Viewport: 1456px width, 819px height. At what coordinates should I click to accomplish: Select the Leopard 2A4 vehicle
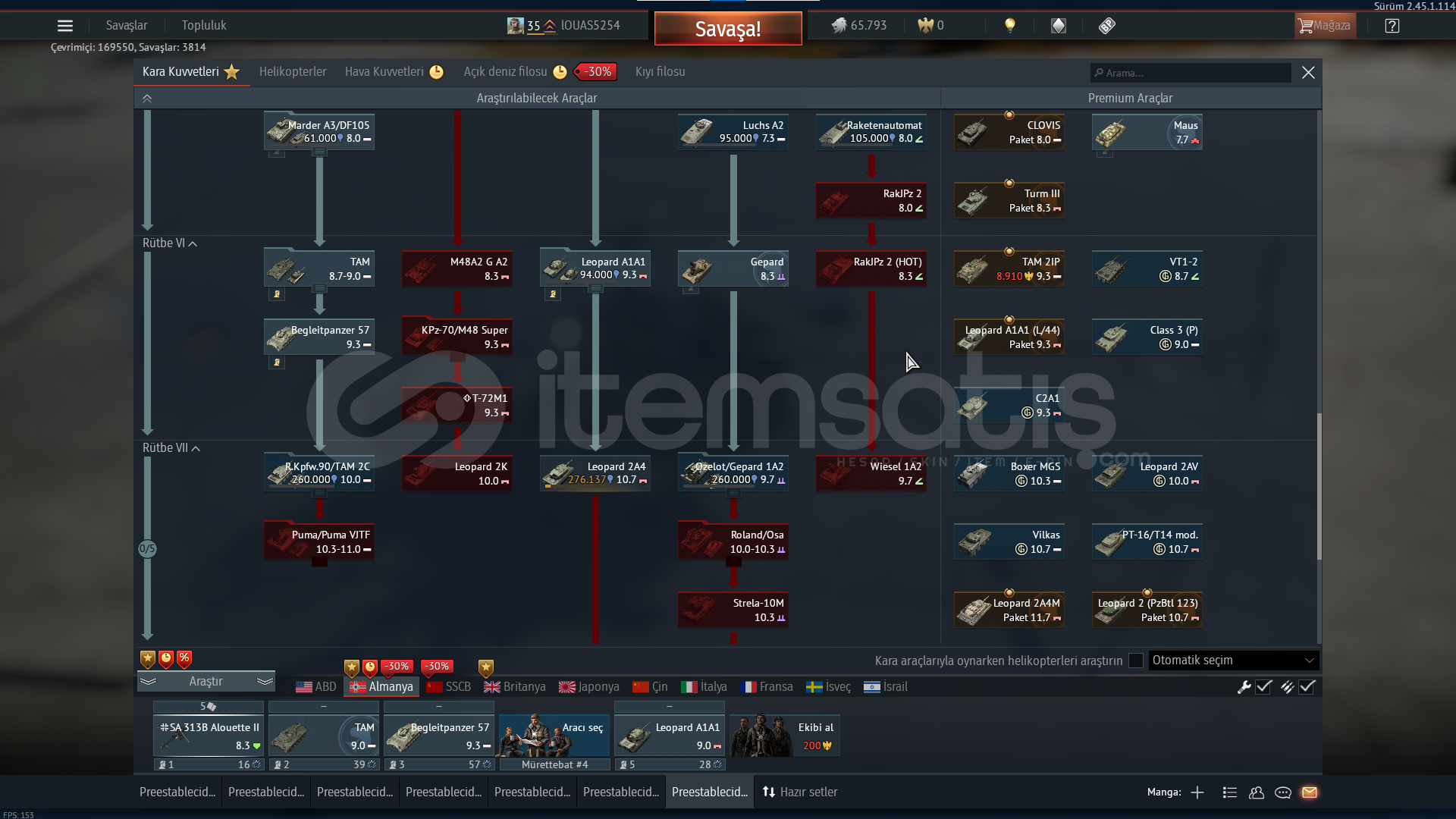click(x=595, y=473)
